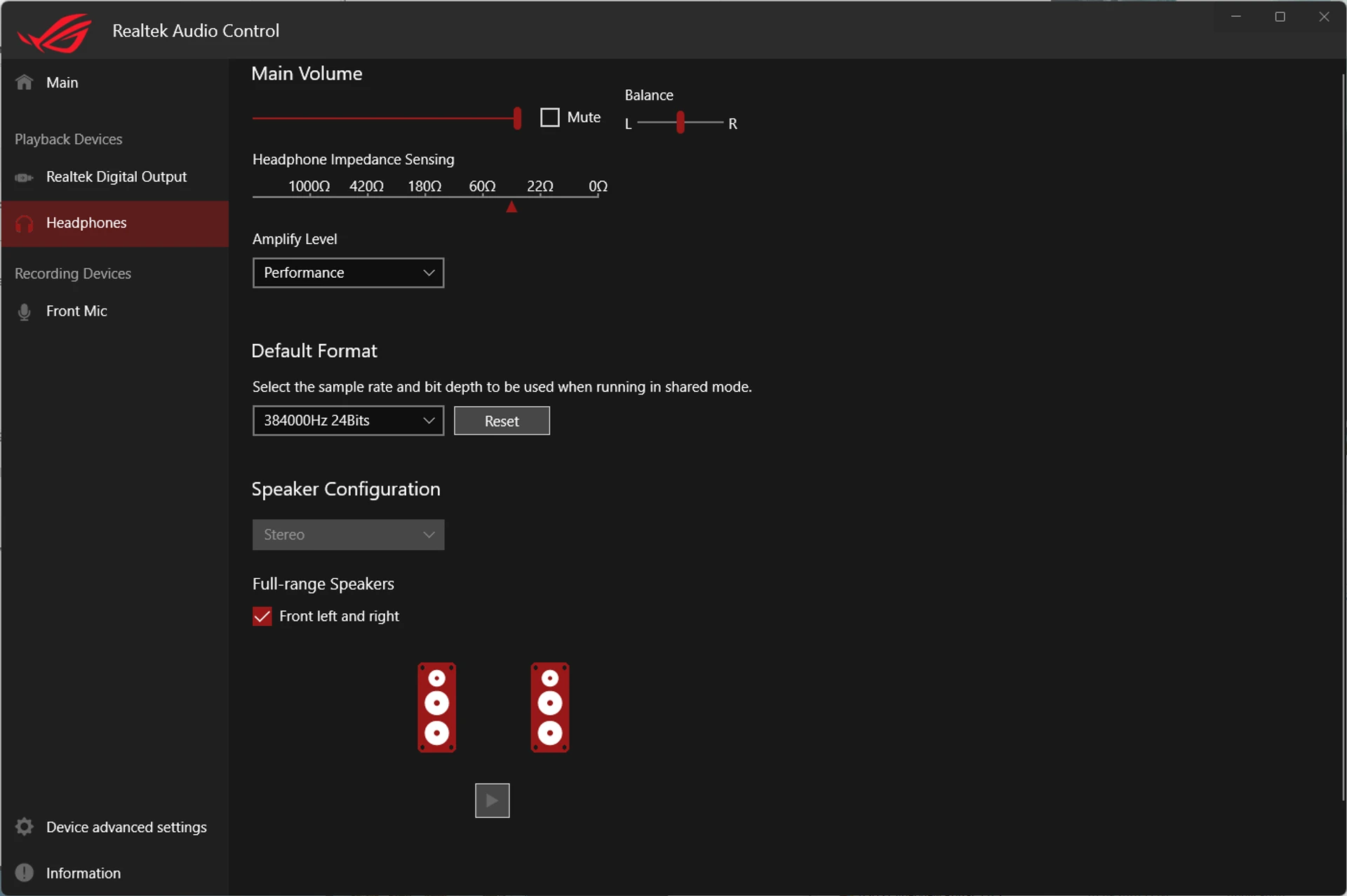Click the Realtek Digital Output device icon
The width and height of the screenshot is (1347, 896).
(x=24, y=178)
